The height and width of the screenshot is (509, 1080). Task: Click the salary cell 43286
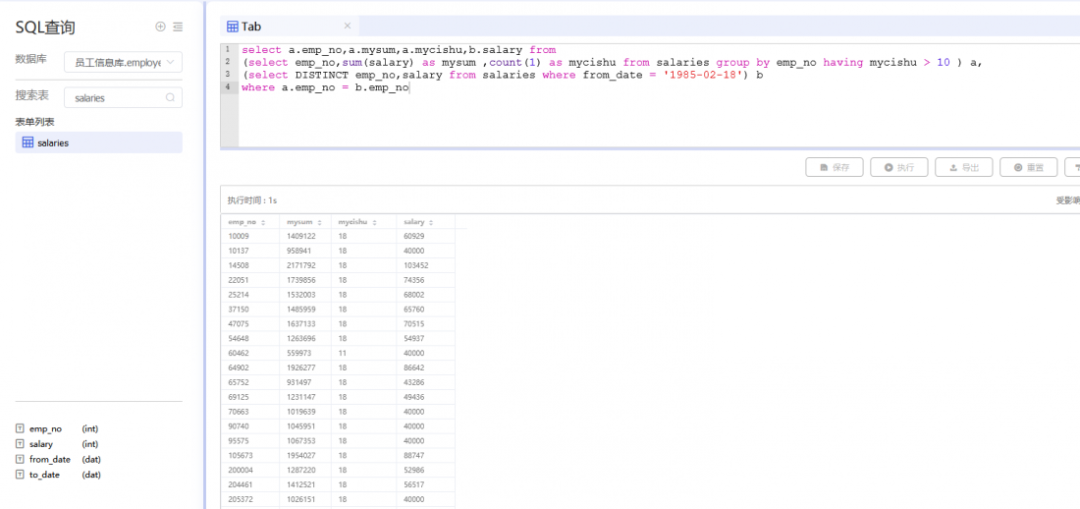(426, 383)
